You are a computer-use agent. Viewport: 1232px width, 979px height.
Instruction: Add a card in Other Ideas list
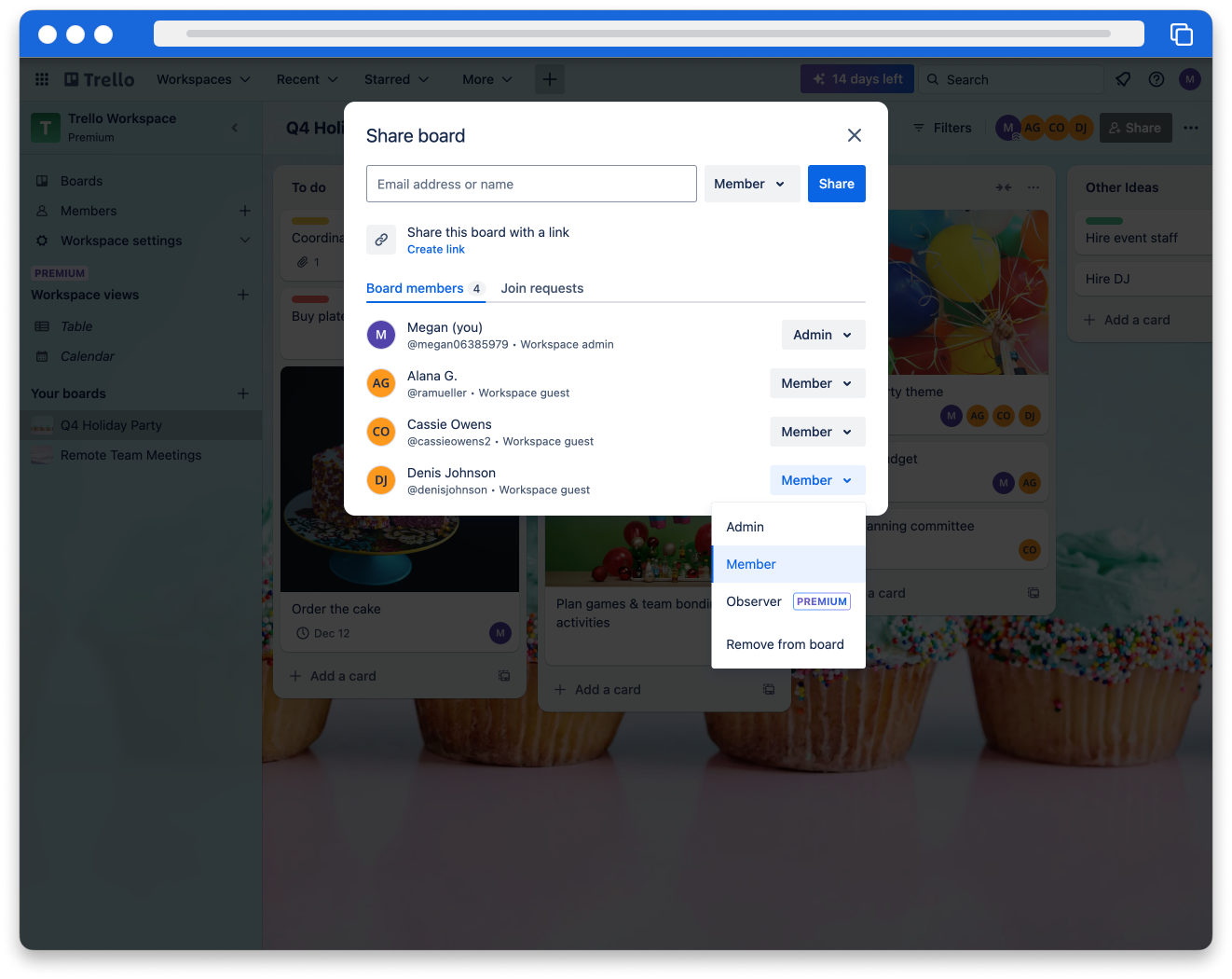1129,320
